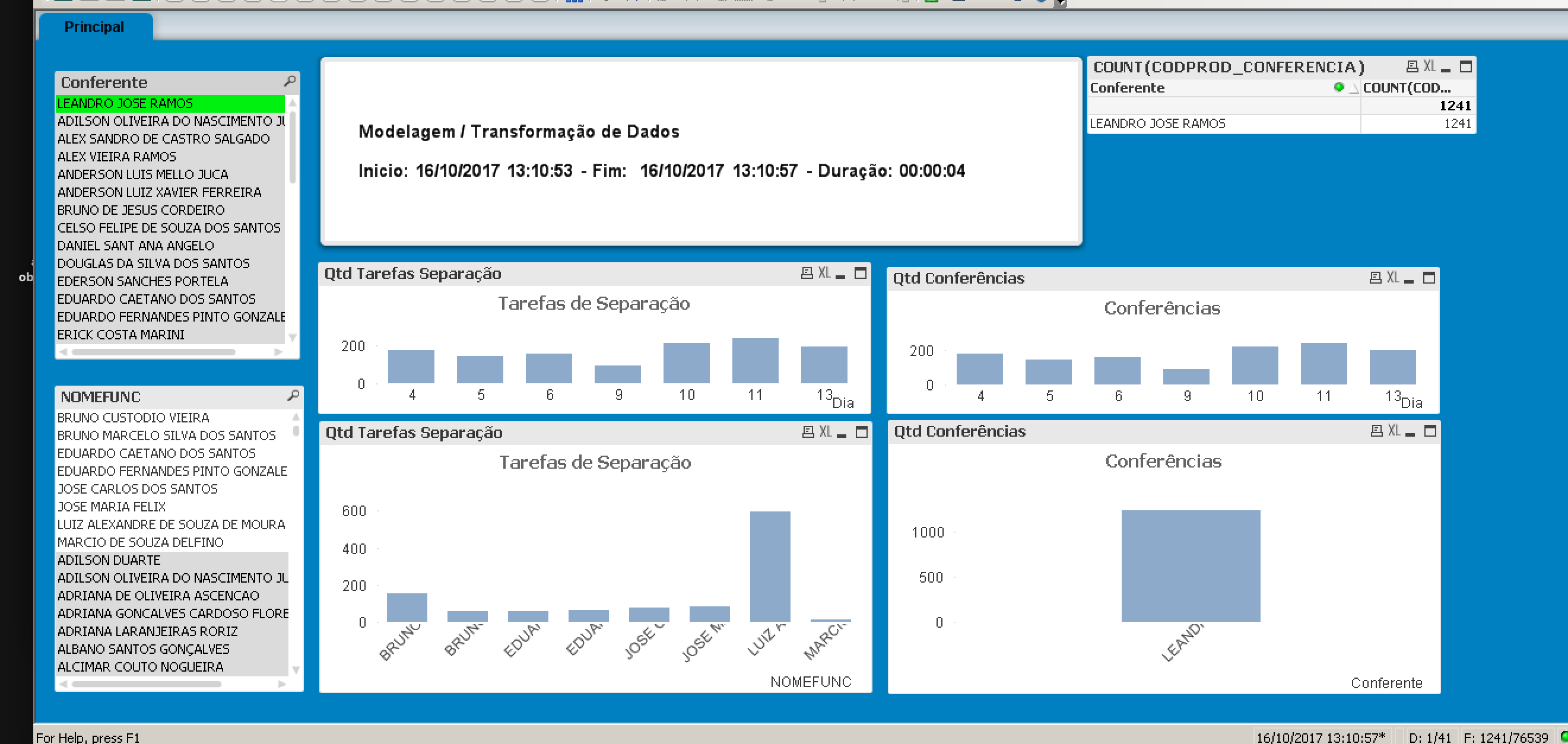The height and width of the screenshot is (744, 1568).
Task: Click the NOMEFUNC list scrollbar down arrow
Action: tap(296, 669)
